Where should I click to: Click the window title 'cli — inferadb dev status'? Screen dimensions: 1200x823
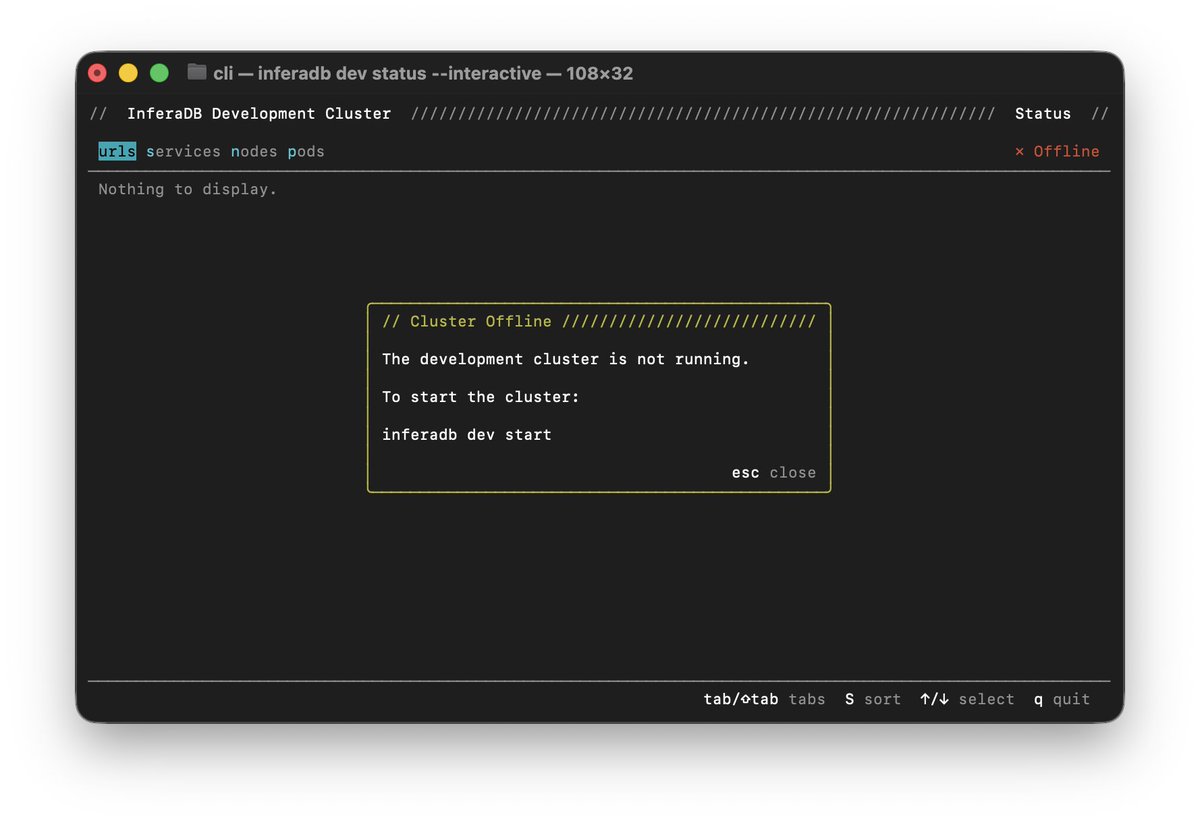click(x=423, y=73)
